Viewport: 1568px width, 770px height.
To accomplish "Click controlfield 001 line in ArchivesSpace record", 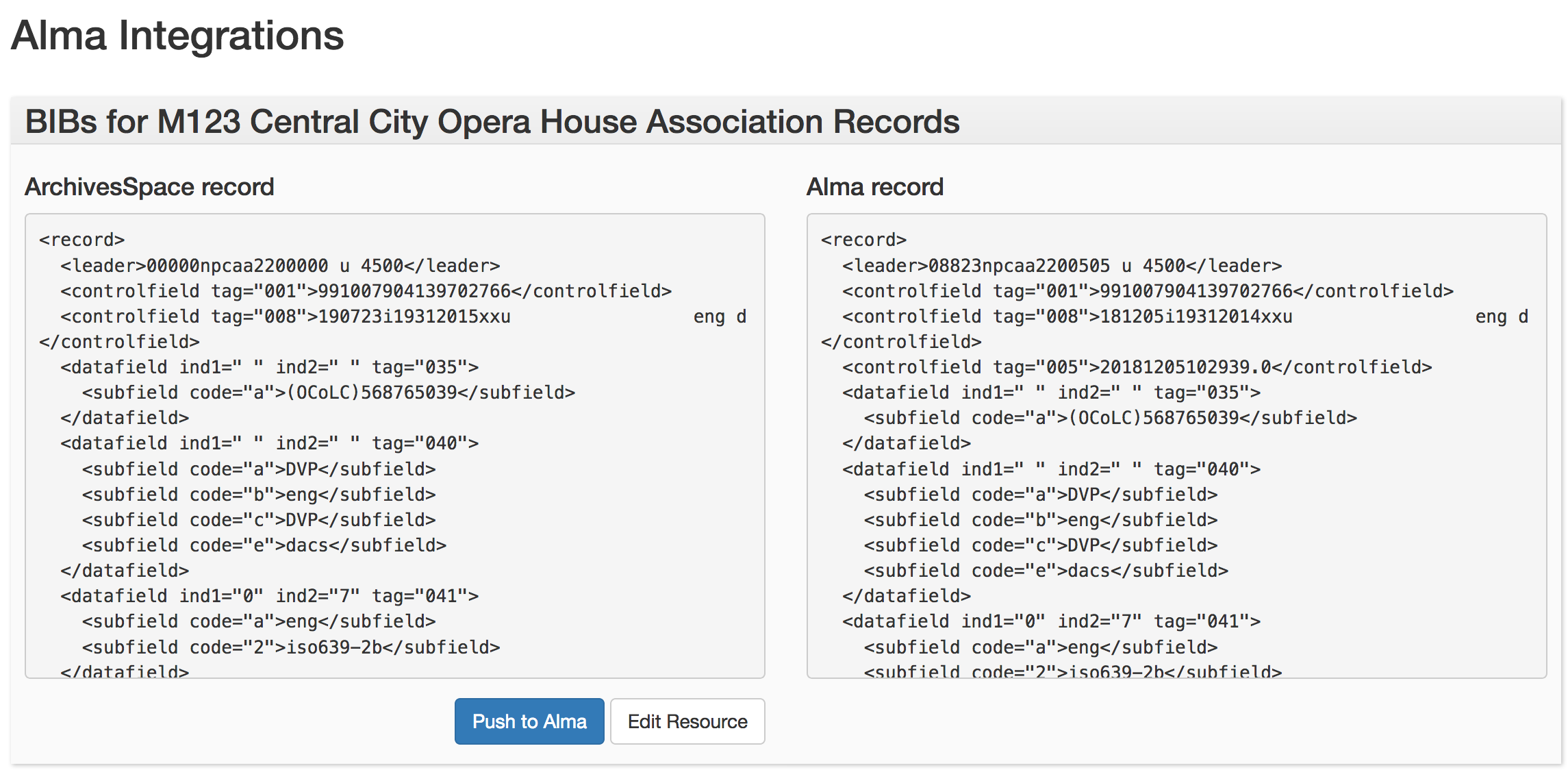I will coord(366,291).
